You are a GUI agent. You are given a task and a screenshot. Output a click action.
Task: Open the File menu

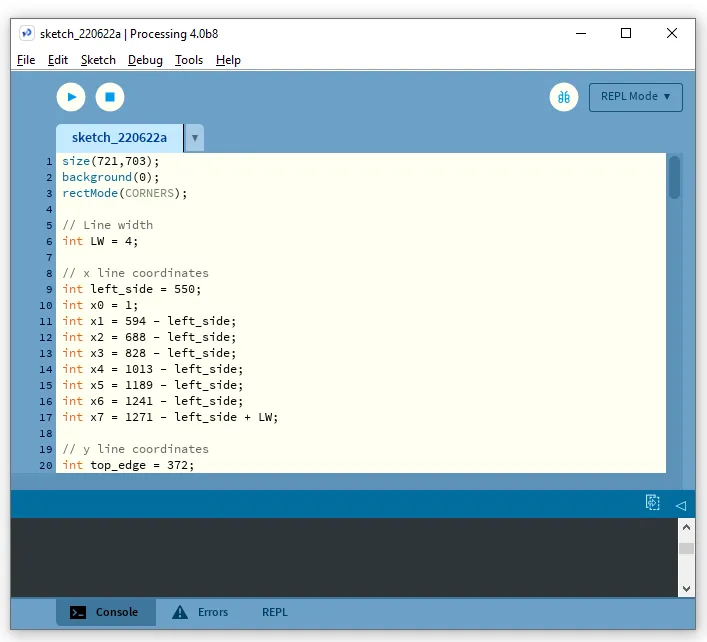pos(26,60)
